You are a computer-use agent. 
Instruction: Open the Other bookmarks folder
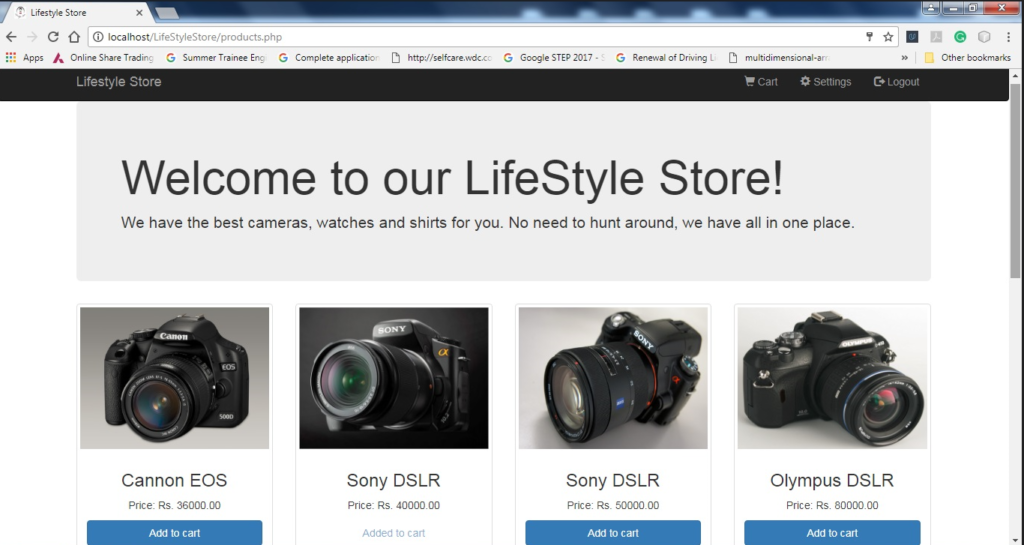point(968,57)
